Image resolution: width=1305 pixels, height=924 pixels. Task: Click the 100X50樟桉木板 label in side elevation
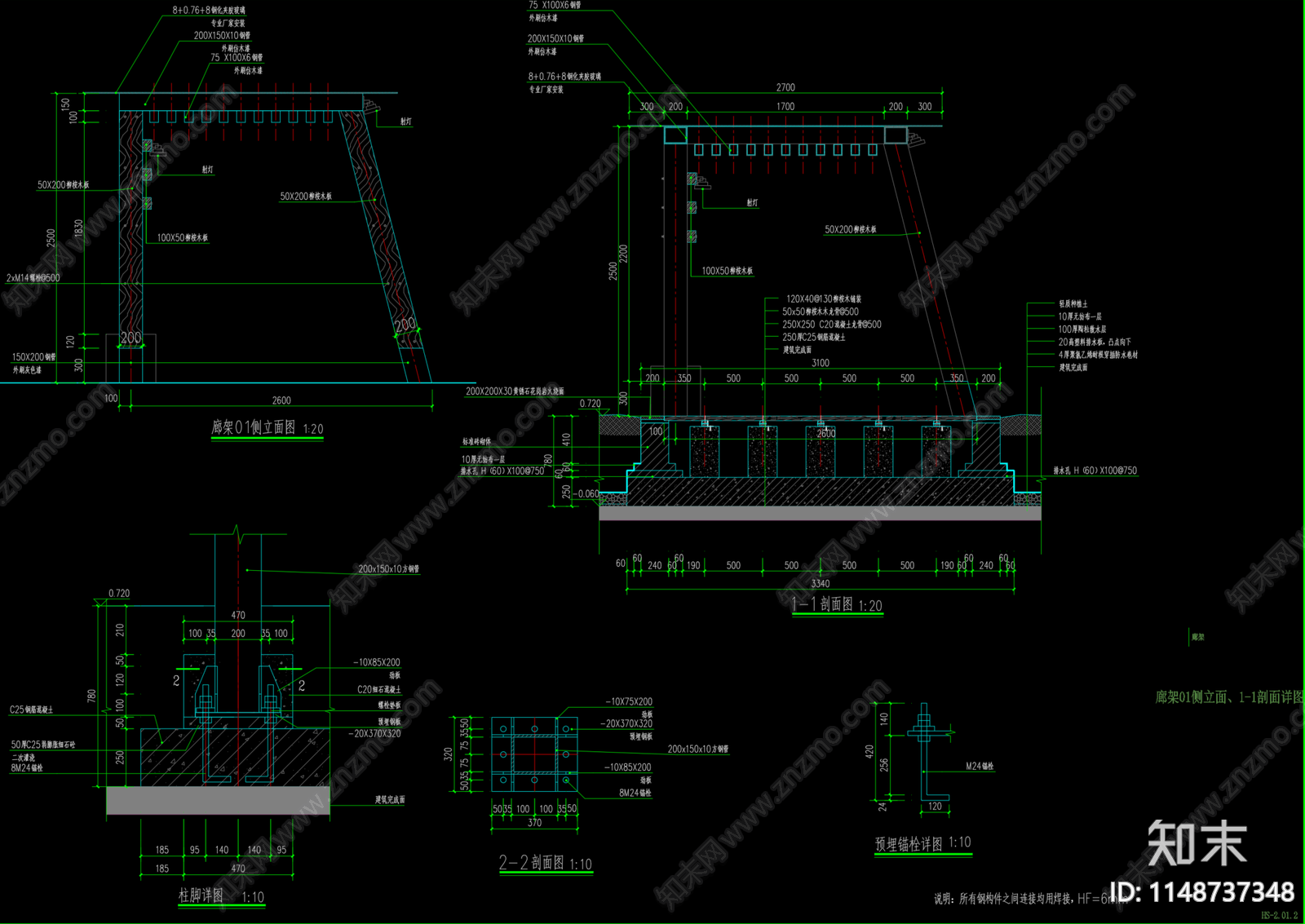183,238
